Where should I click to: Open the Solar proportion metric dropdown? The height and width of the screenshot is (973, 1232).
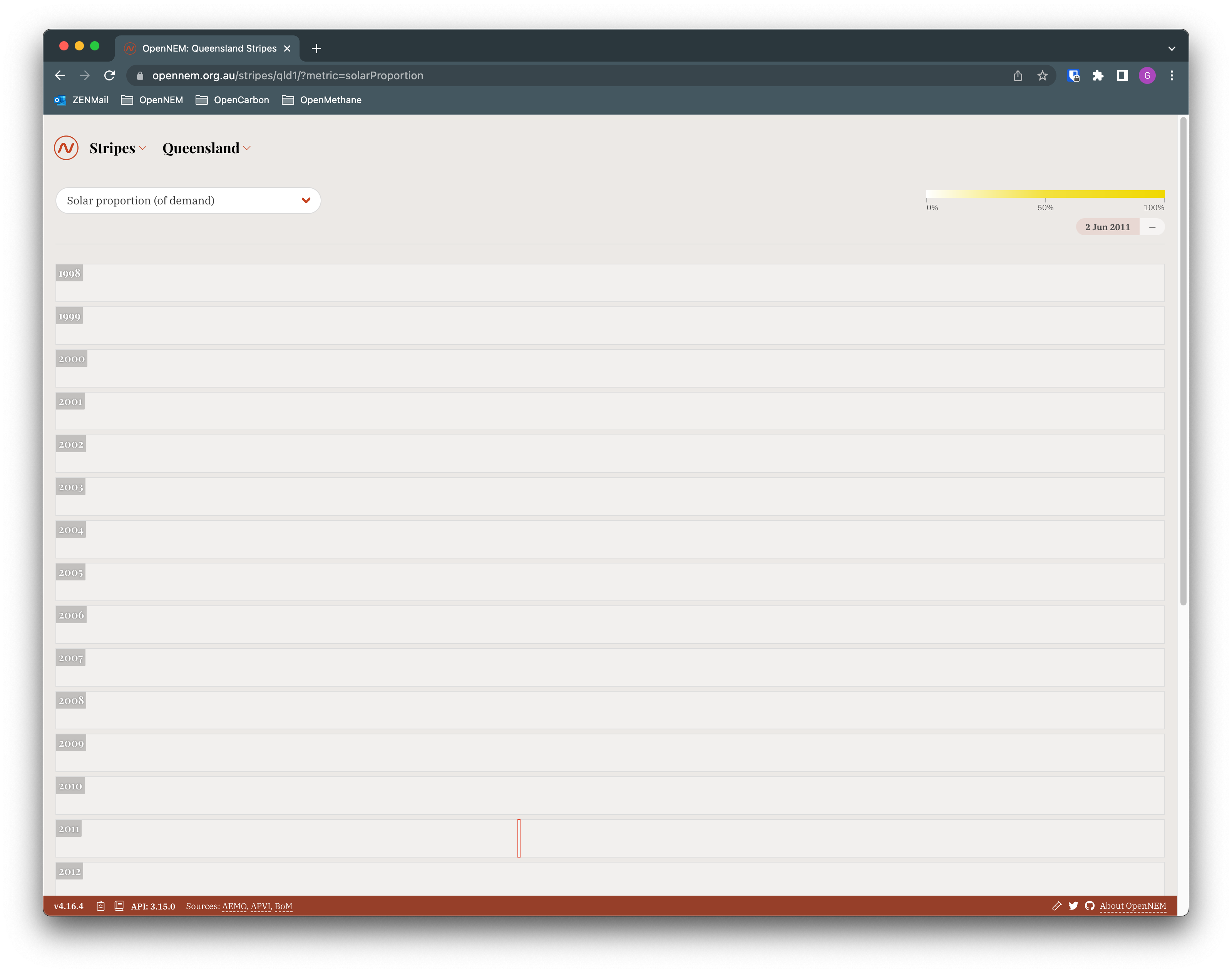point(188,201)
